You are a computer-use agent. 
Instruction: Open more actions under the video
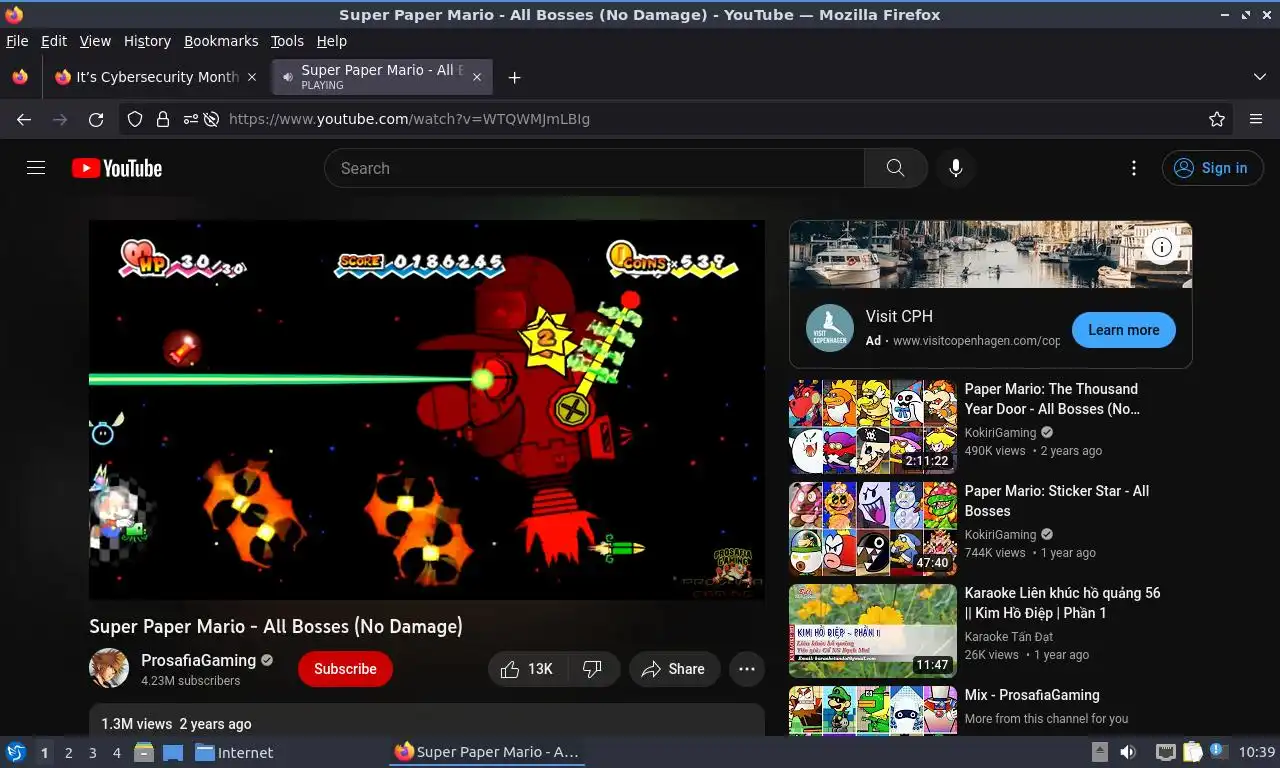747,669
